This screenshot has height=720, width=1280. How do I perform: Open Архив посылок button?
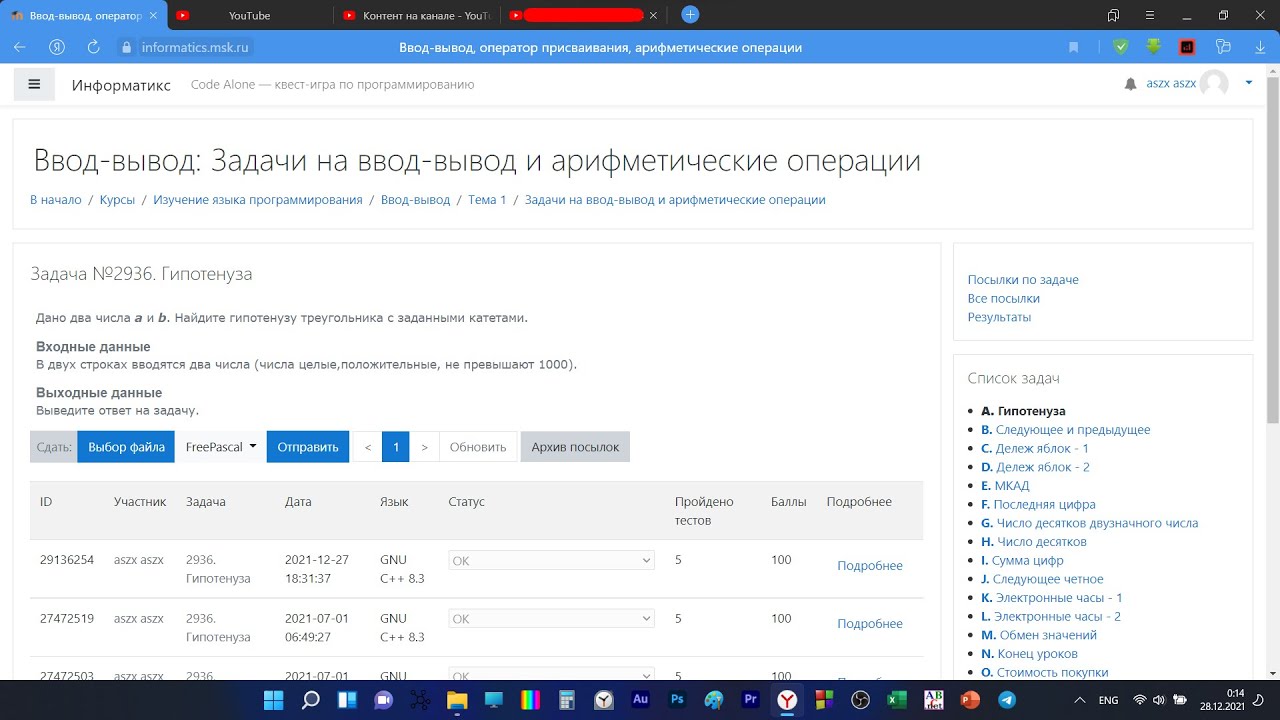pos(575,446)
